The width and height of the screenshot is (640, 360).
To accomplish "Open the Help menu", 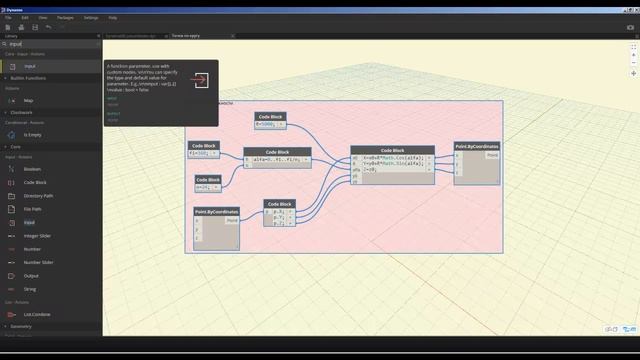I will pyautogui.click(x=113, y=18).
